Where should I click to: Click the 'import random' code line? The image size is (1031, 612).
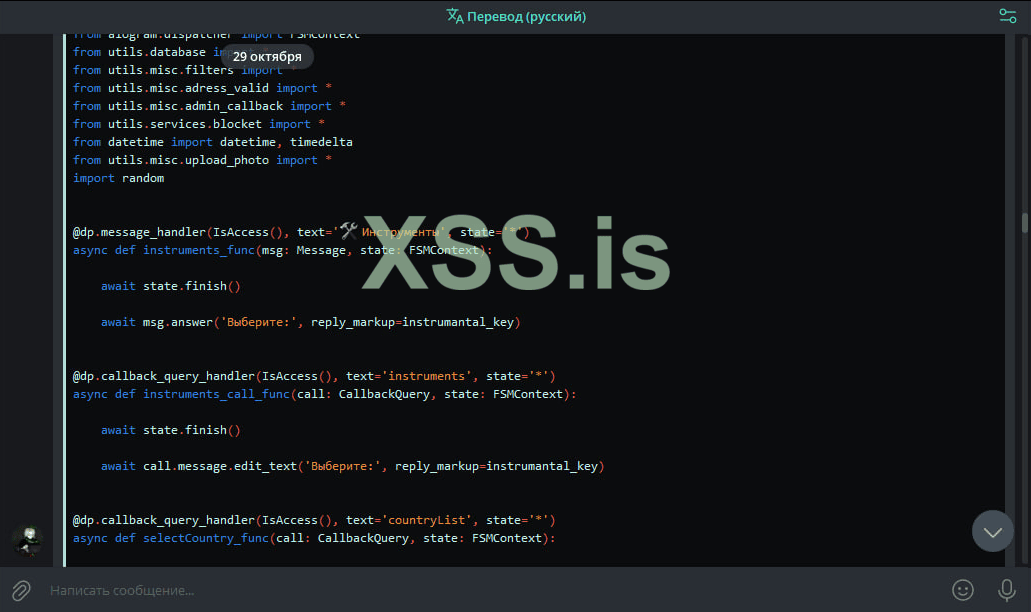[x=118, y=178]
